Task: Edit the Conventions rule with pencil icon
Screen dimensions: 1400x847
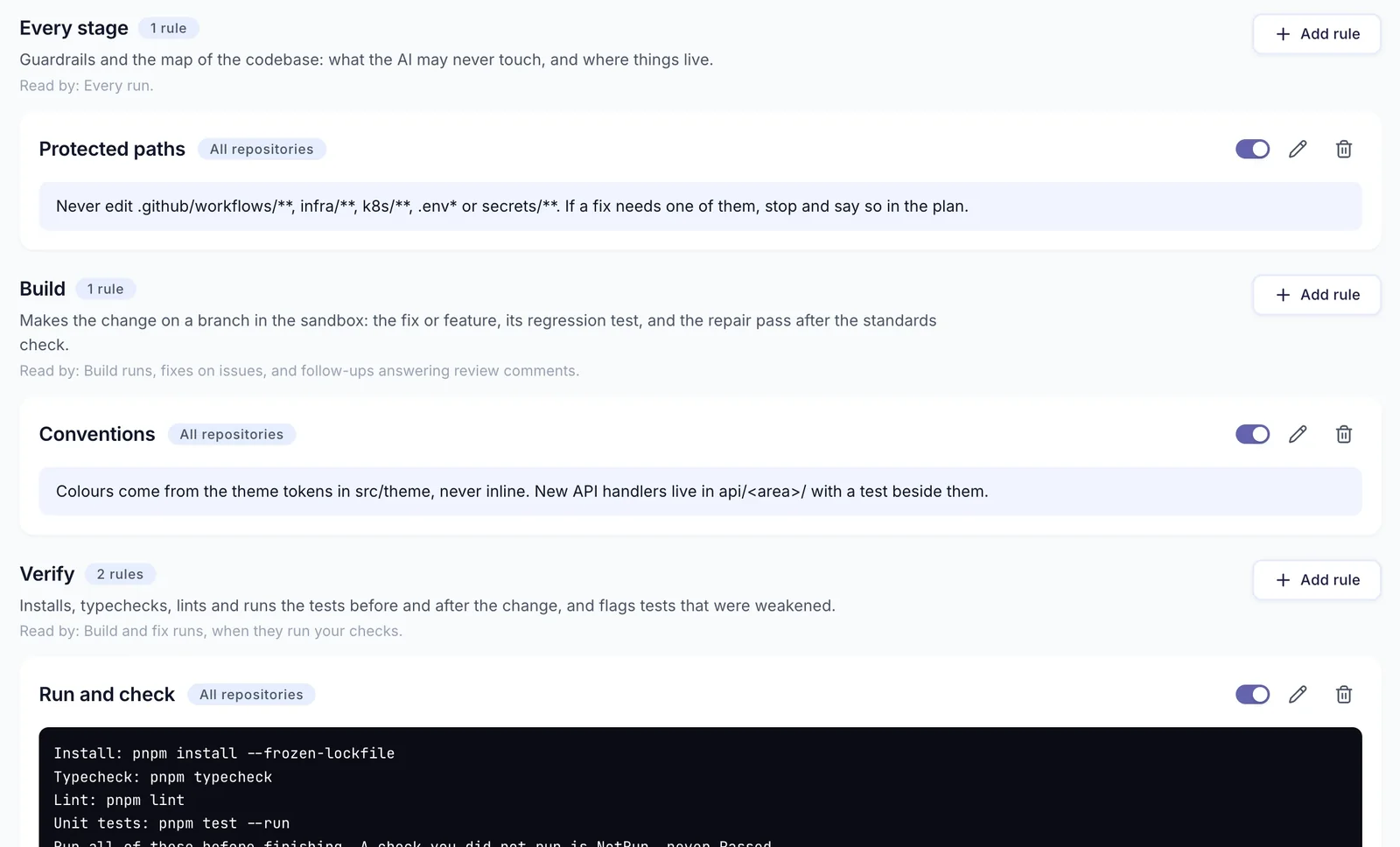Action: tap(1298, 434)
